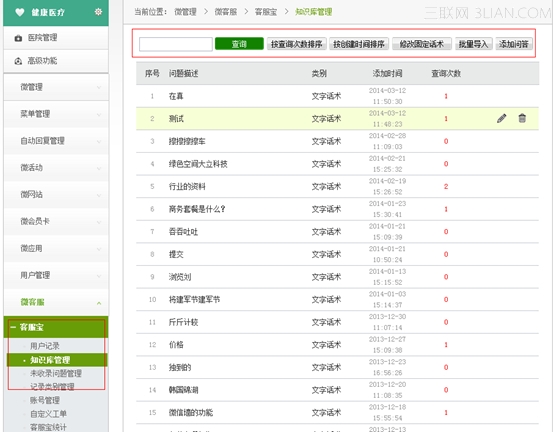Select the row titled 微信墙的功能
Screen dimensions: 553x432
[338, 413]
